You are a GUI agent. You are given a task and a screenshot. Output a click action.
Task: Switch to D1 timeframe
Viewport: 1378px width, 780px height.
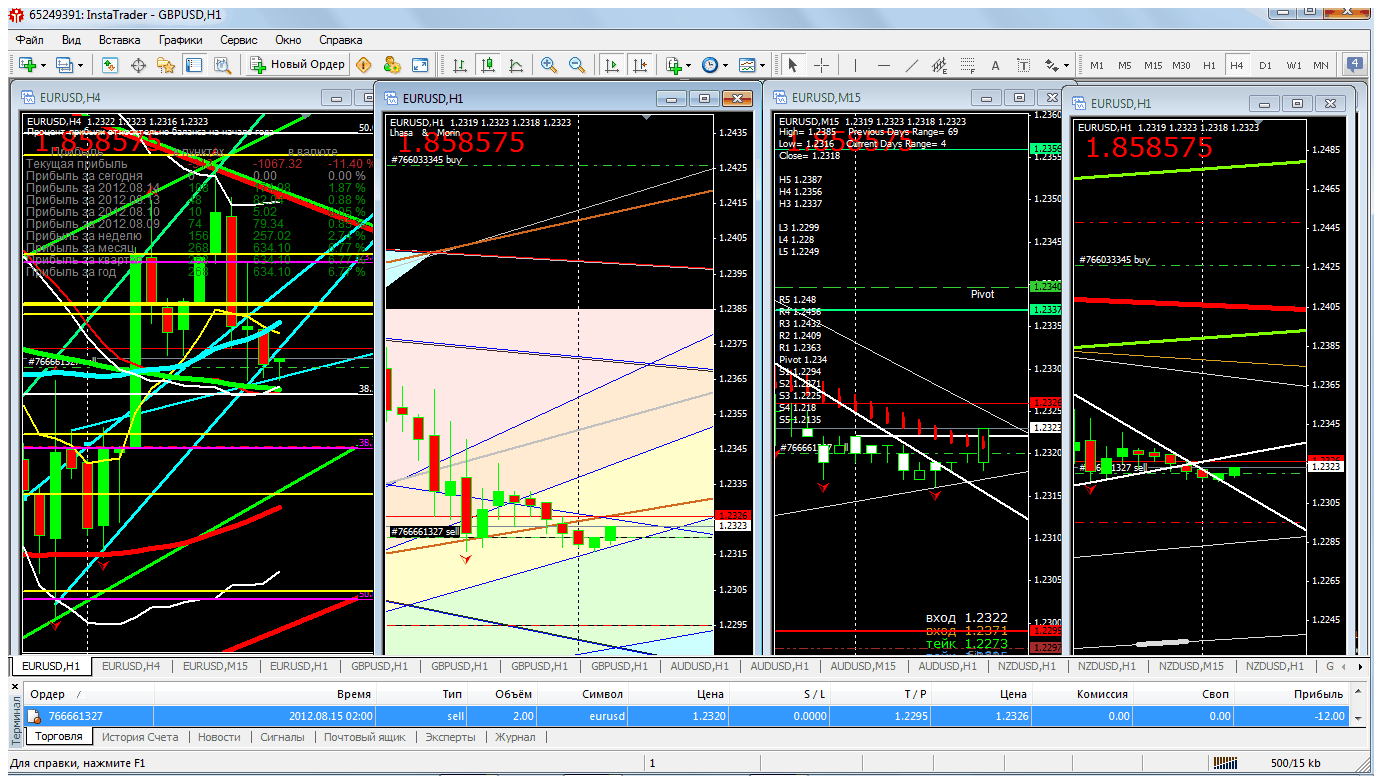(x=1266, y=65)
